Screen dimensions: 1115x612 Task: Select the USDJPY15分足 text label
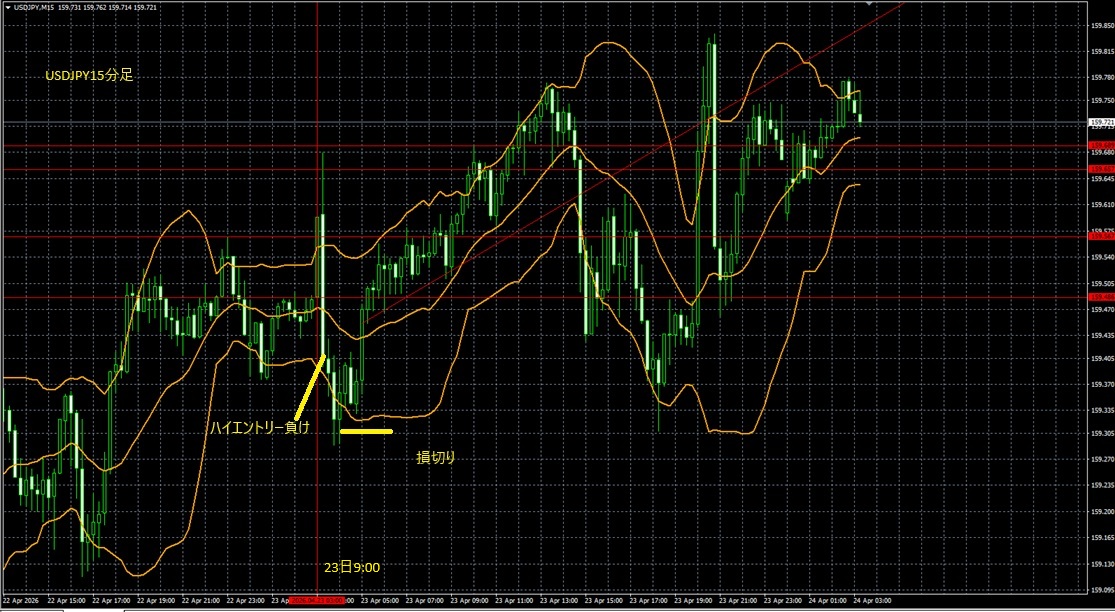[87, 75]
